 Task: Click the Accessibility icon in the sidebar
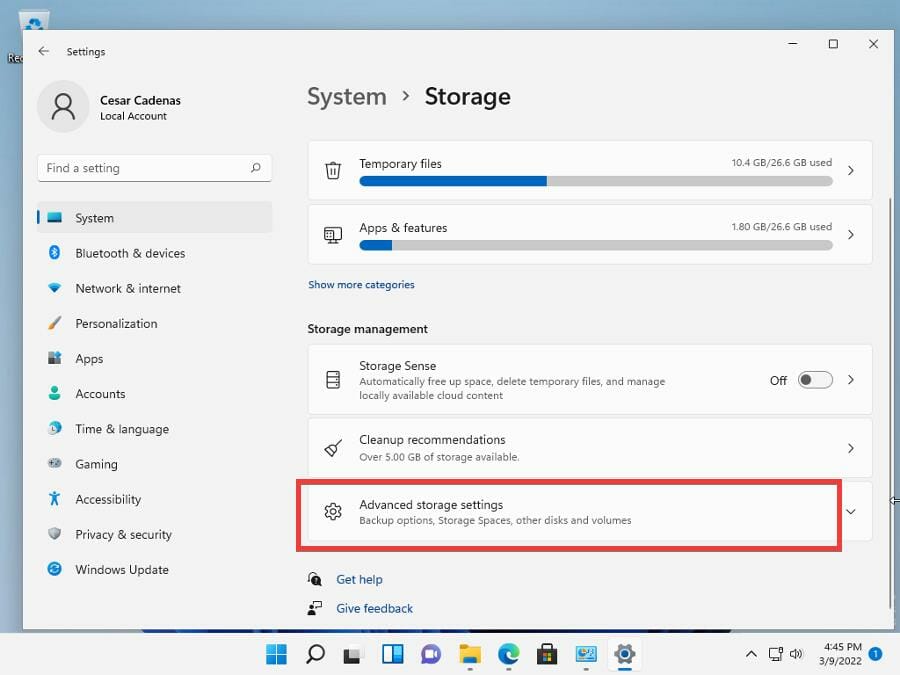[x=55, y=499]
